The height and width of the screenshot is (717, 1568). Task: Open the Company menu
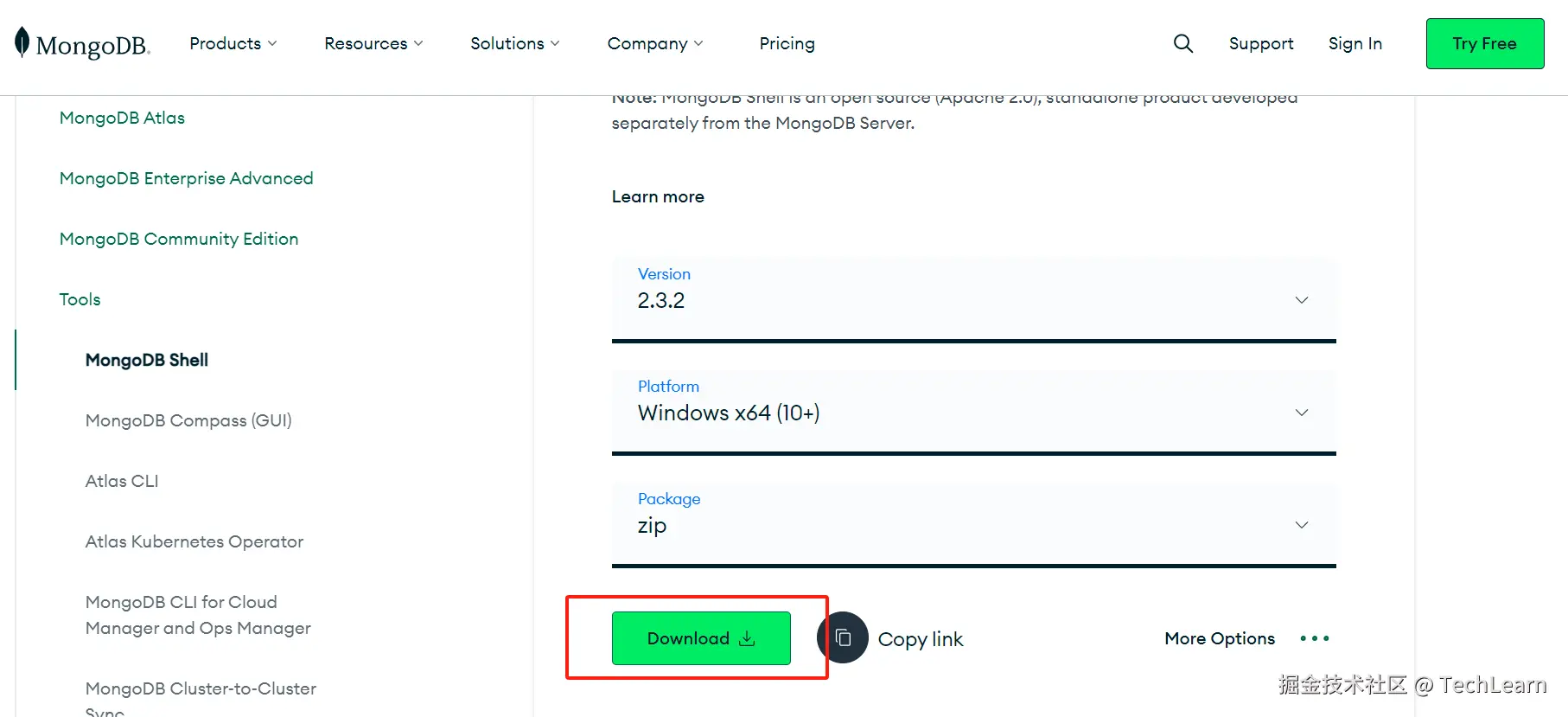pos(655,43)
